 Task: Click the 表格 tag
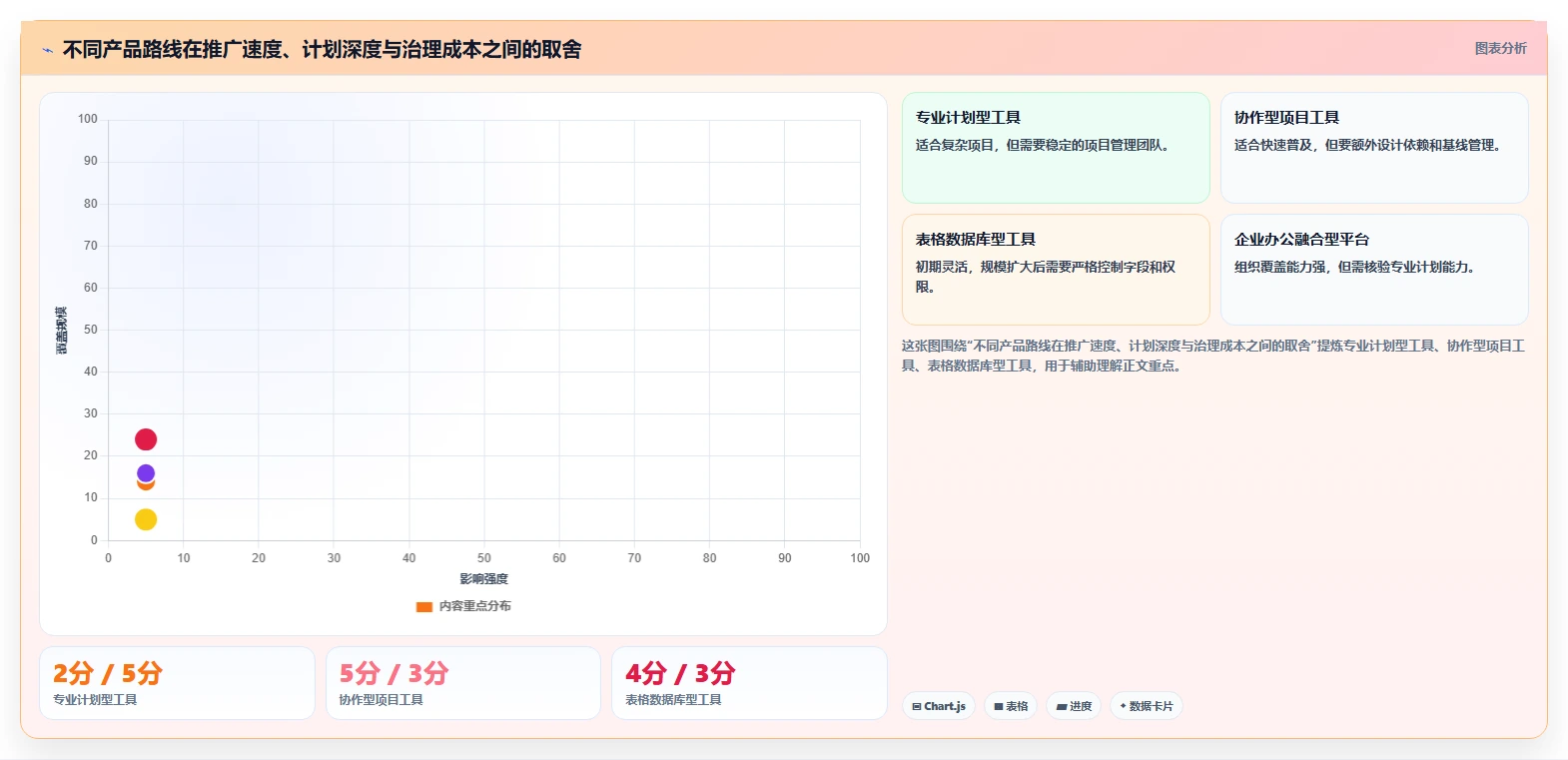click(1011, 706)
